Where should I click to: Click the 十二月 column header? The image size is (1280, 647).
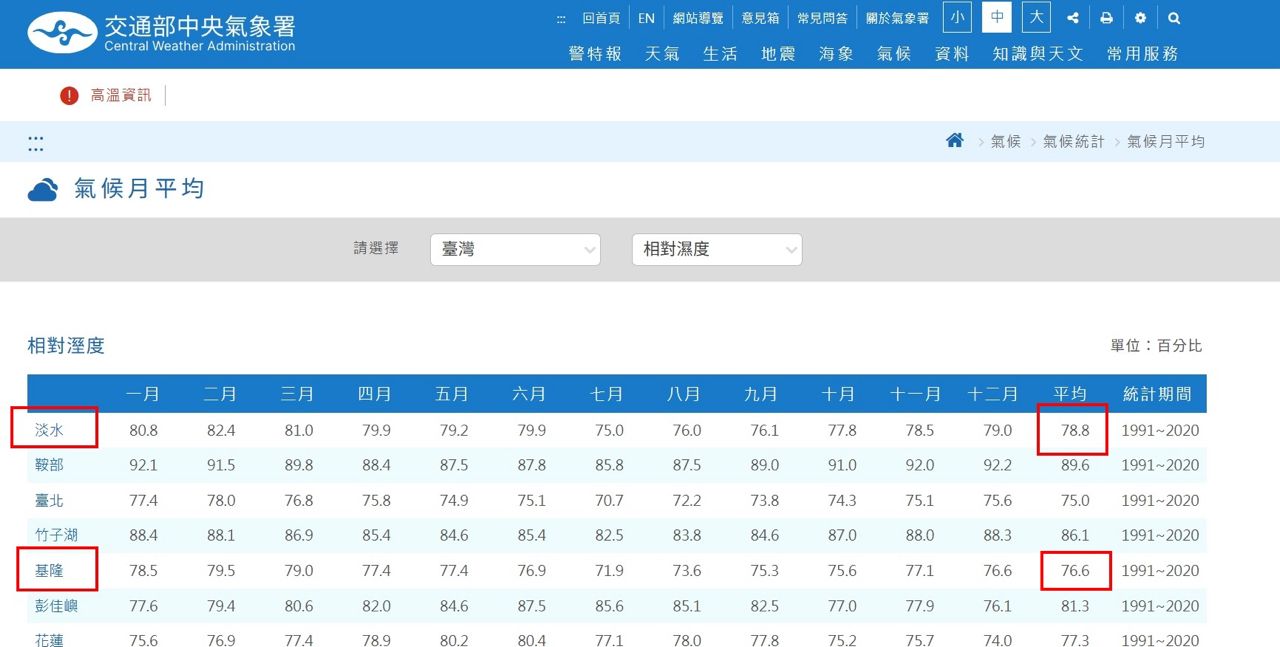(993, 394)
